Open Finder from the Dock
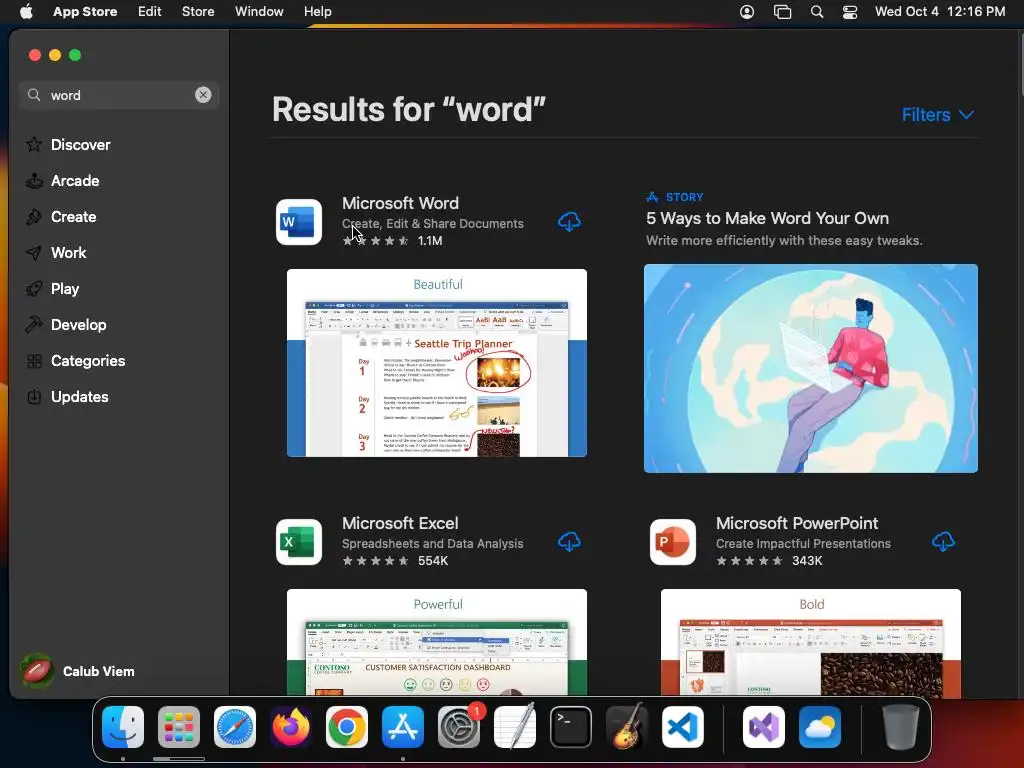The width and height of the screenshot is (1024, 768). coord(123,727)
